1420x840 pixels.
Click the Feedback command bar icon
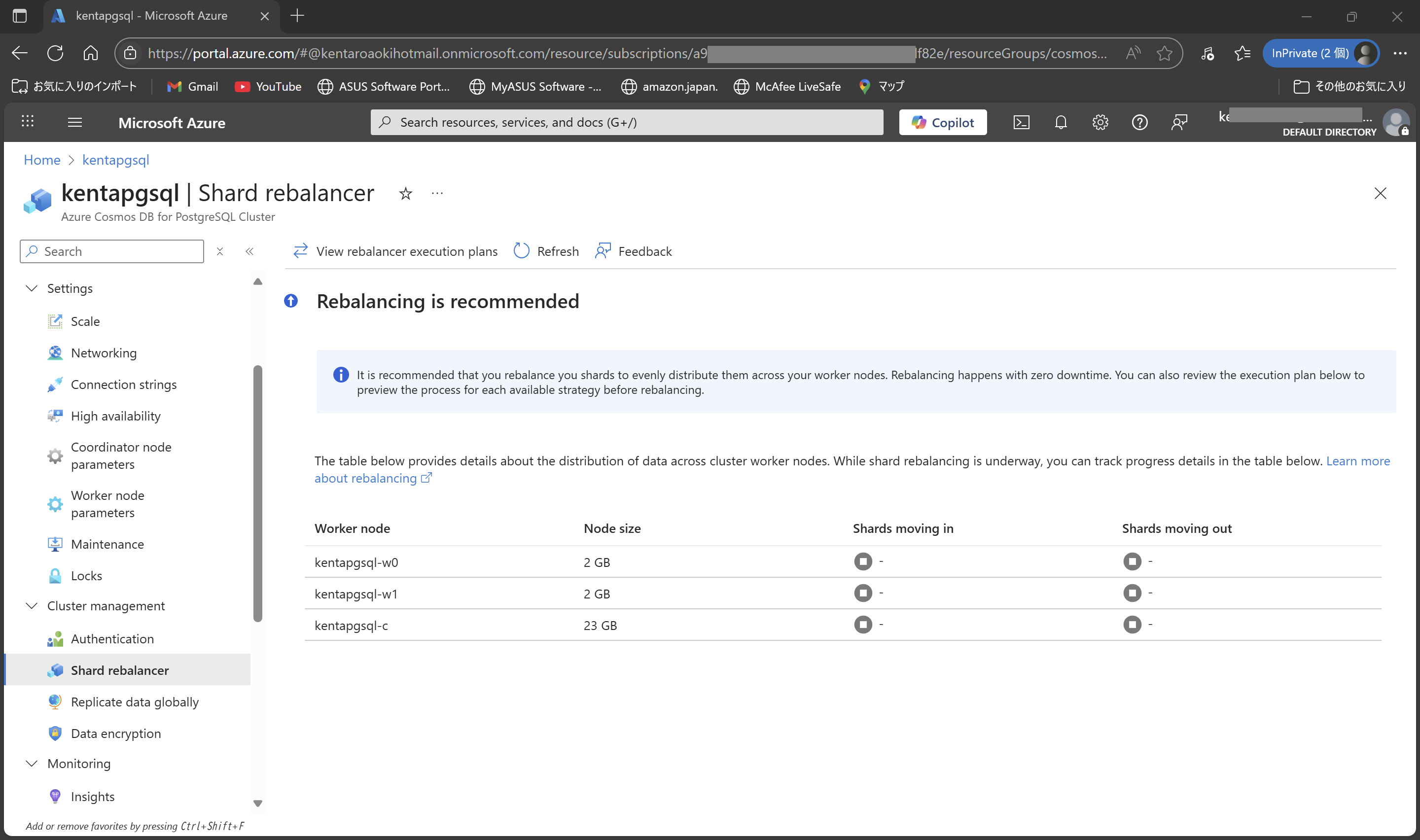[603, 251]
